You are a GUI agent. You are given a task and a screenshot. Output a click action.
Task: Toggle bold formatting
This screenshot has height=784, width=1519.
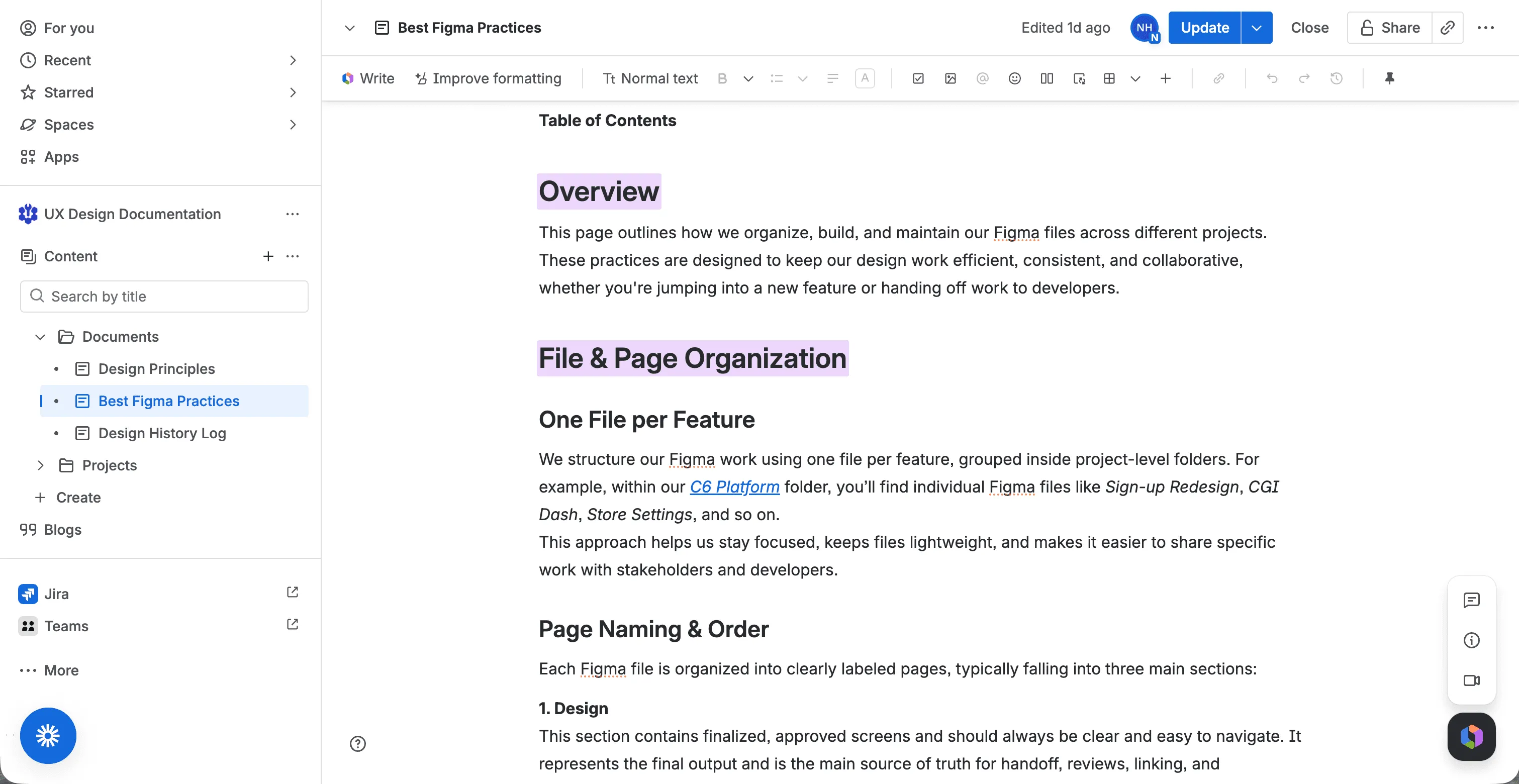tap(722, 78)
